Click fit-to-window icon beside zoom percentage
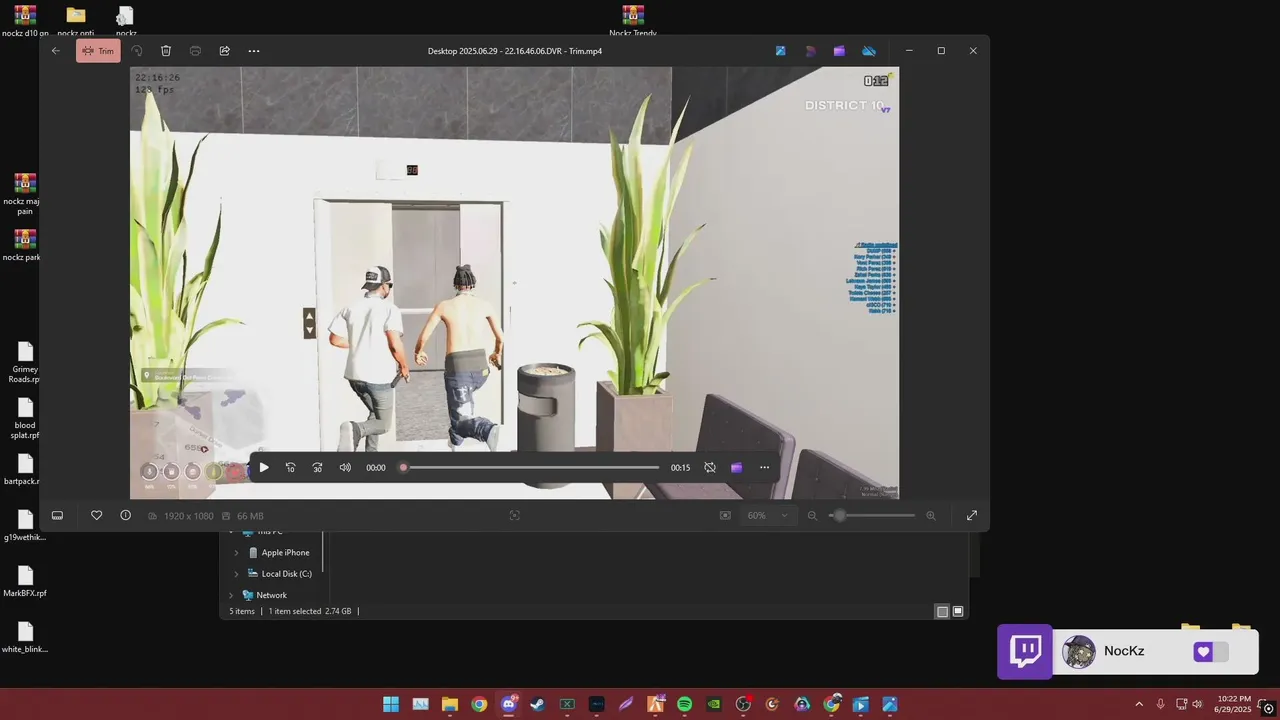Screen dimensions: 1280x720 (x=725, y=515)
